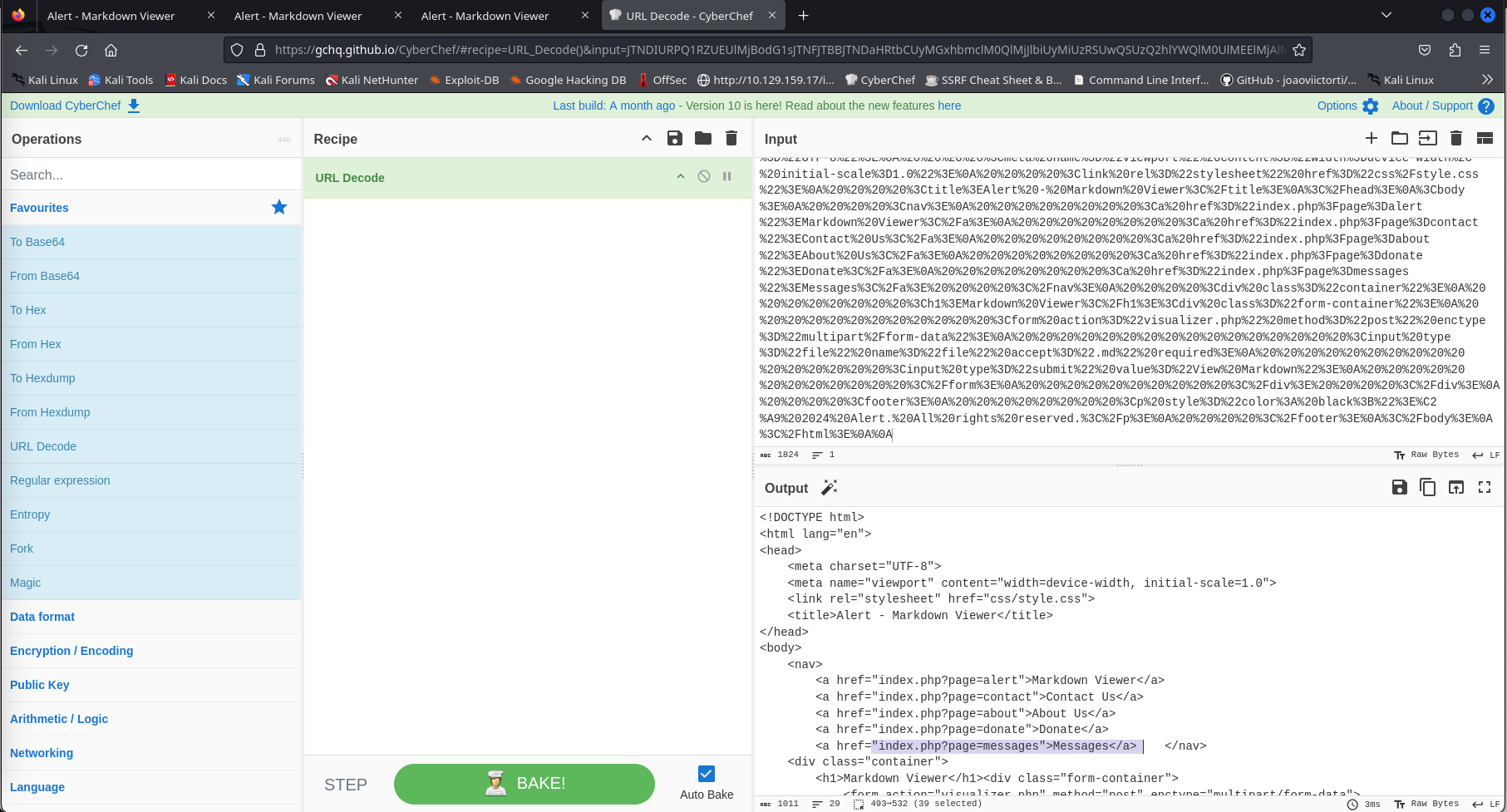Set breakpoint on URL Decode operation
This screenshot has width=1507, height=812.
727,176
